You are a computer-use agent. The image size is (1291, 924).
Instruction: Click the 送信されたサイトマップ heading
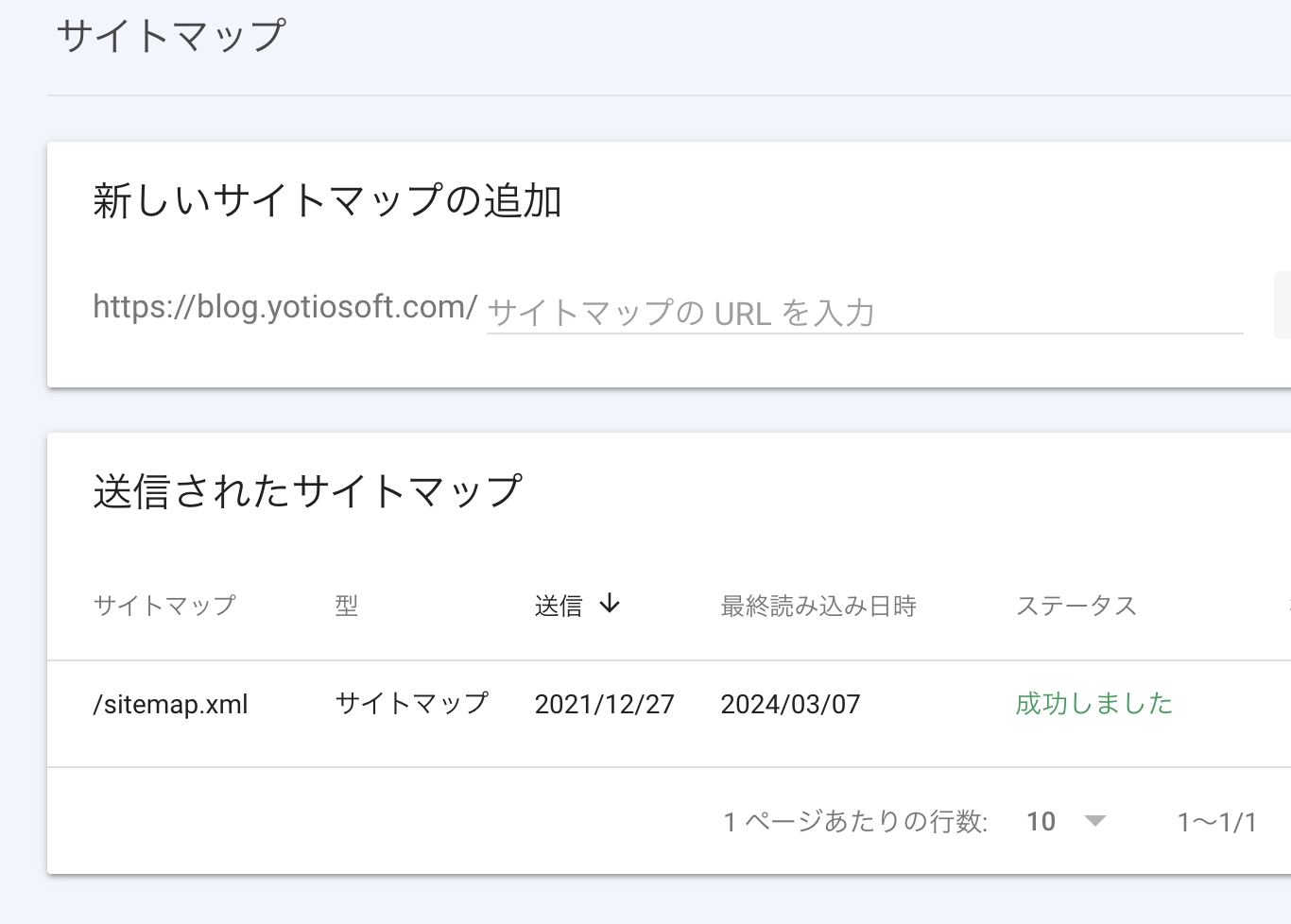[308, 491]
